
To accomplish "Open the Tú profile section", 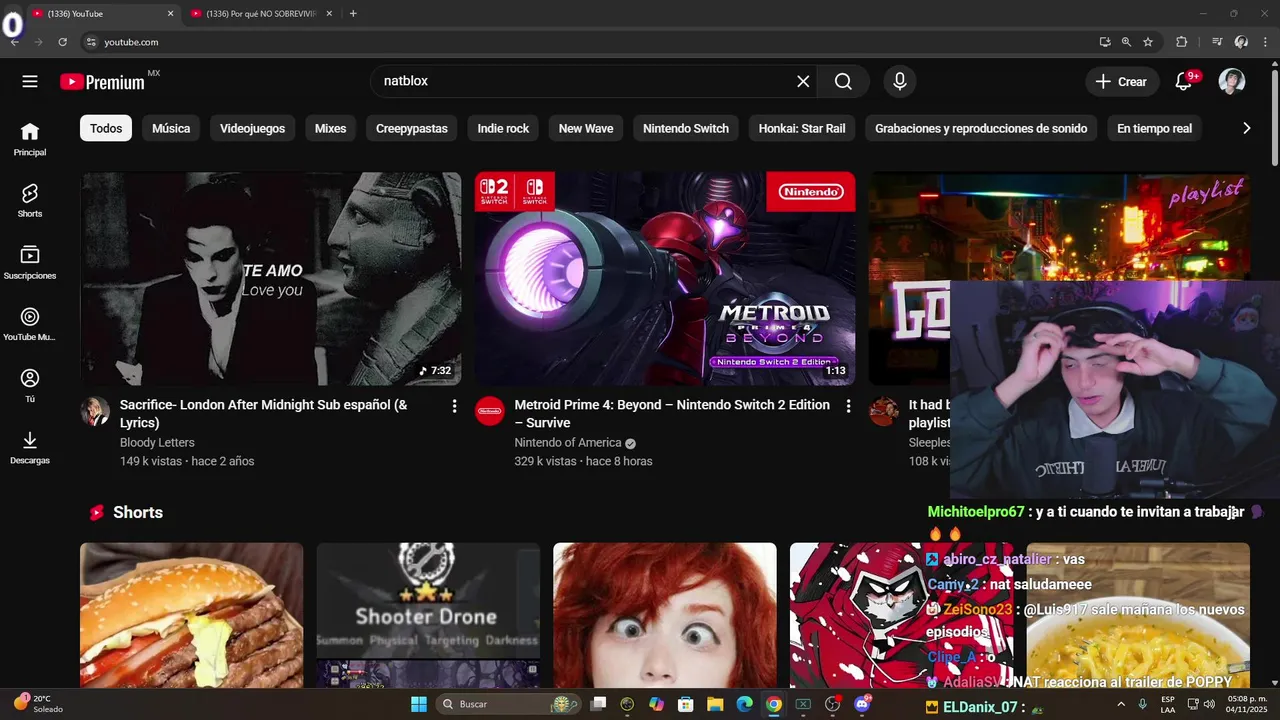I will pyautogui.click(x=30, y=386).
